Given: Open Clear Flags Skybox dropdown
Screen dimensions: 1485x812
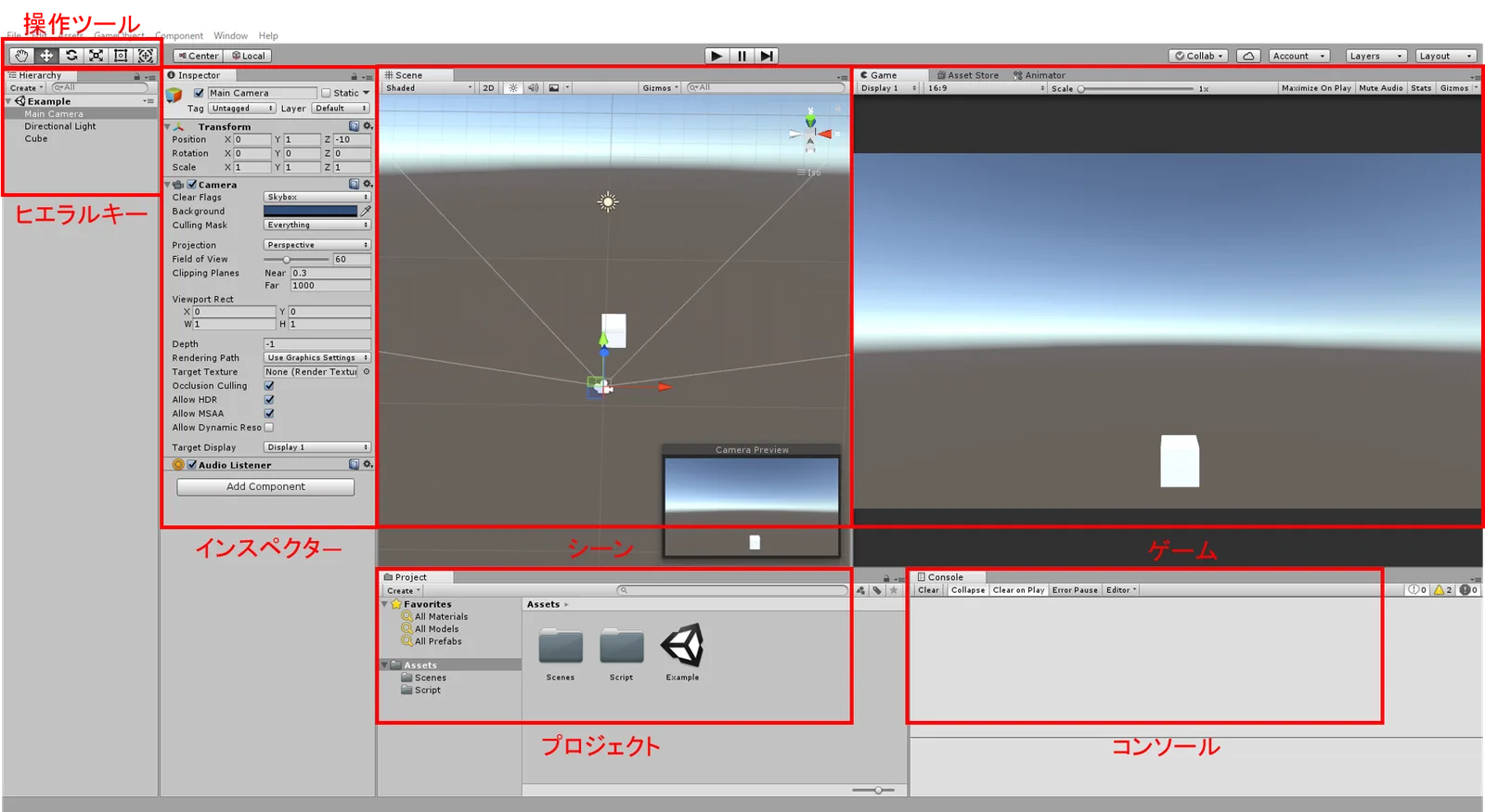Looking at the screenshot, I should (317, 198).
